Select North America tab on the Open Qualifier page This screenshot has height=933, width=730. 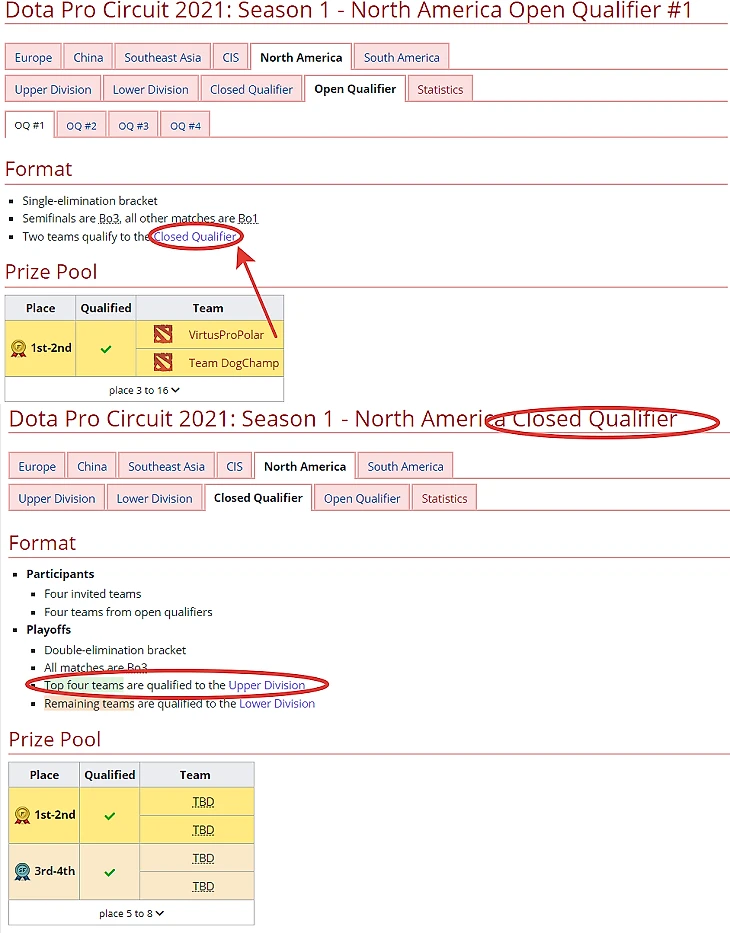301,57
